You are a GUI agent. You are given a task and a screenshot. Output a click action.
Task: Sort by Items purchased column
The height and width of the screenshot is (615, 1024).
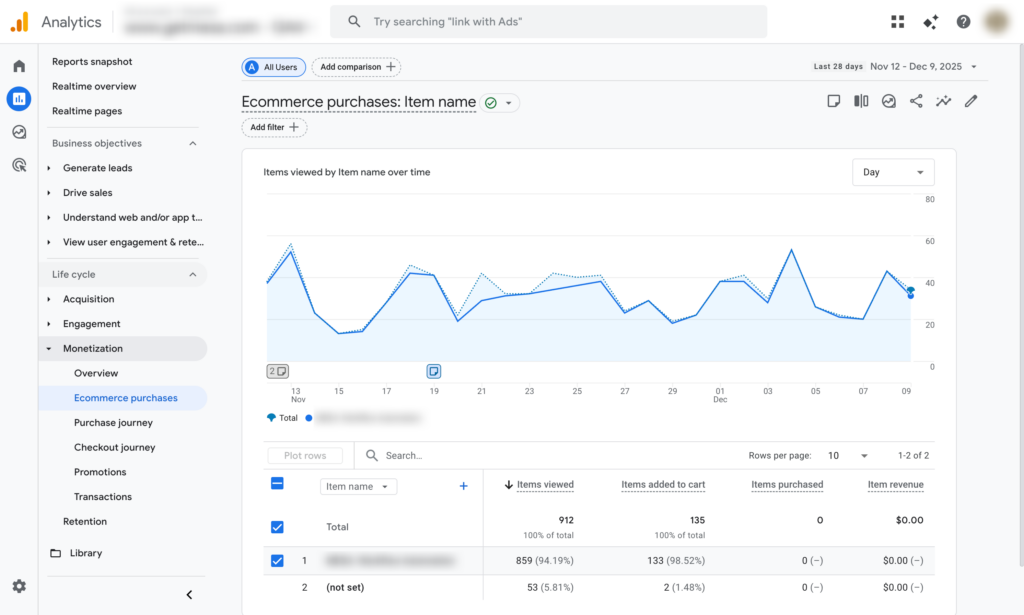click(x=787, y=485)
